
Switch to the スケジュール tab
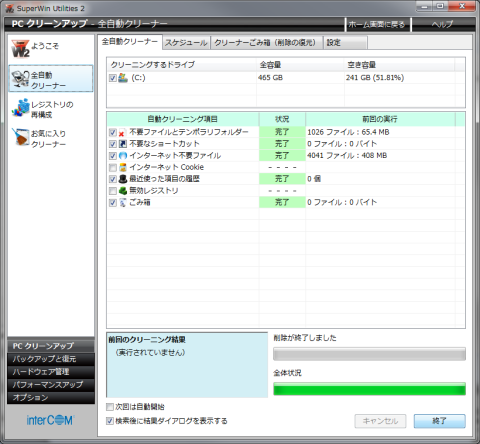(186, 43)
